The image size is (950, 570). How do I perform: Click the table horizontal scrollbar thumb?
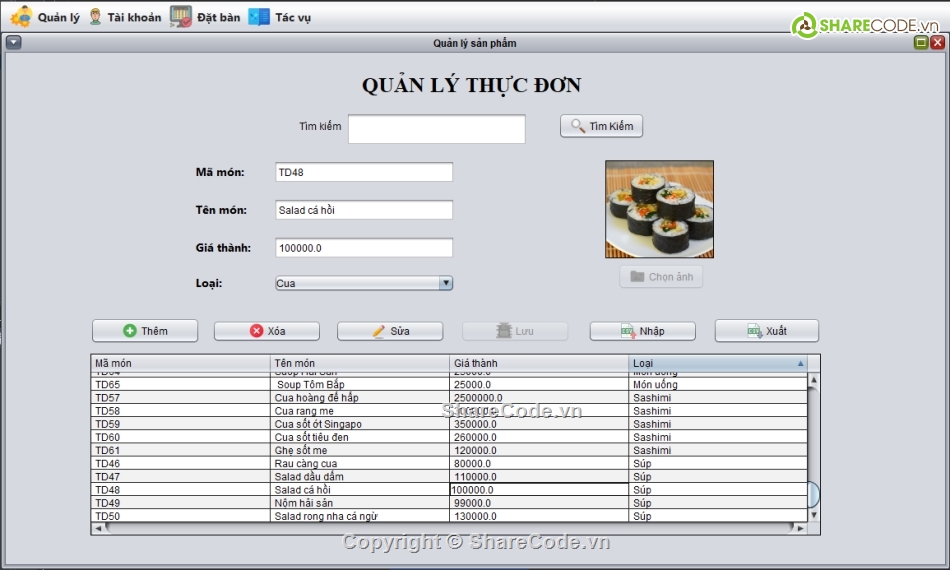click(449, 528)
